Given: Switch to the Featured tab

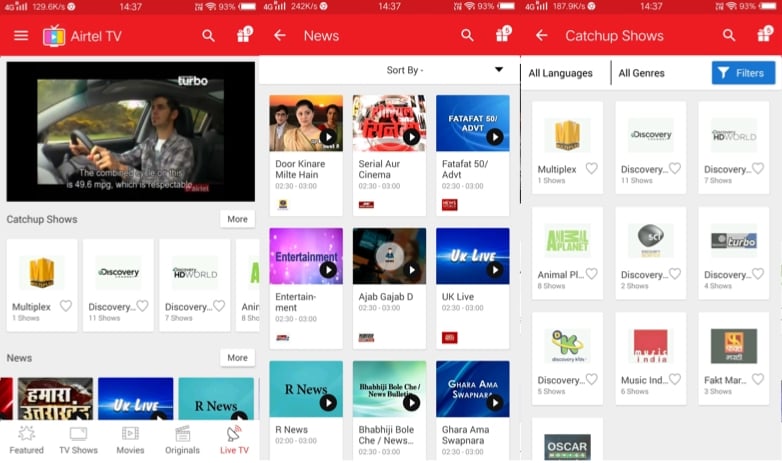Looking at the screenshot, I should (26, 440).
